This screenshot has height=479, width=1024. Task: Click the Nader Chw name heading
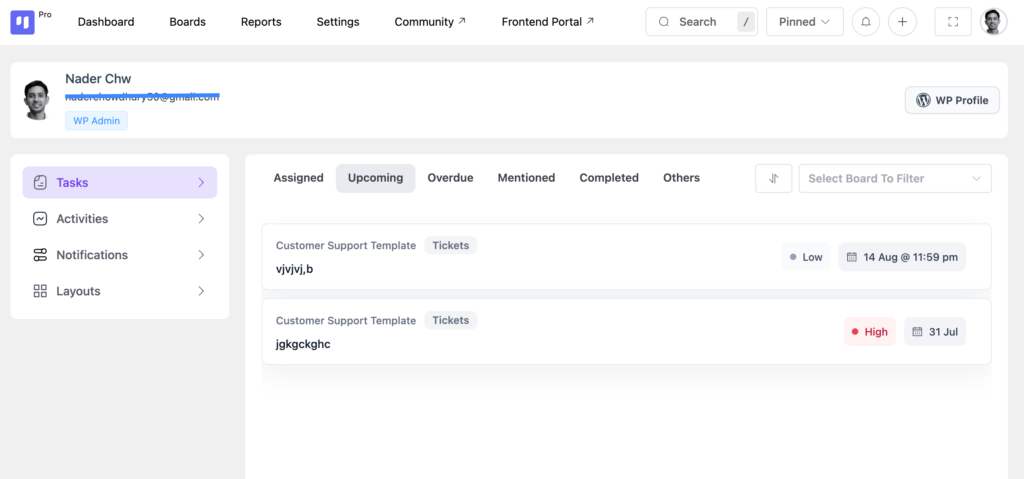pos(98,79)
